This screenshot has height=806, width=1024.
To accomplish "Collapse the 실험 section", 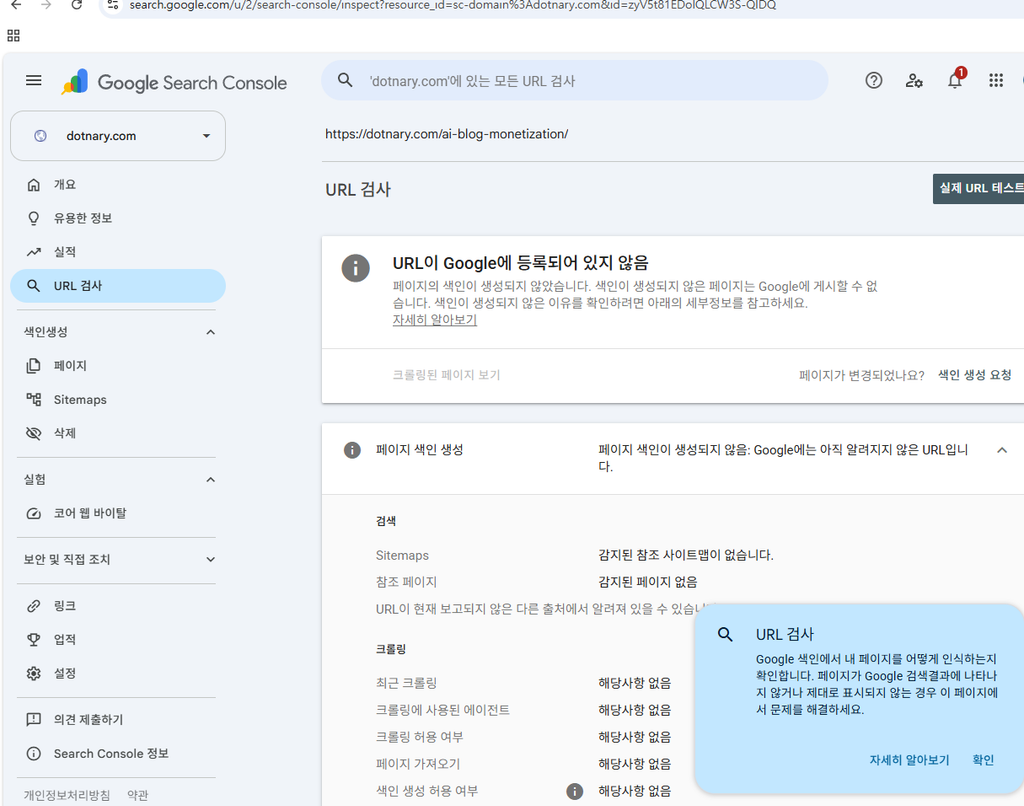I will (210, 479).
